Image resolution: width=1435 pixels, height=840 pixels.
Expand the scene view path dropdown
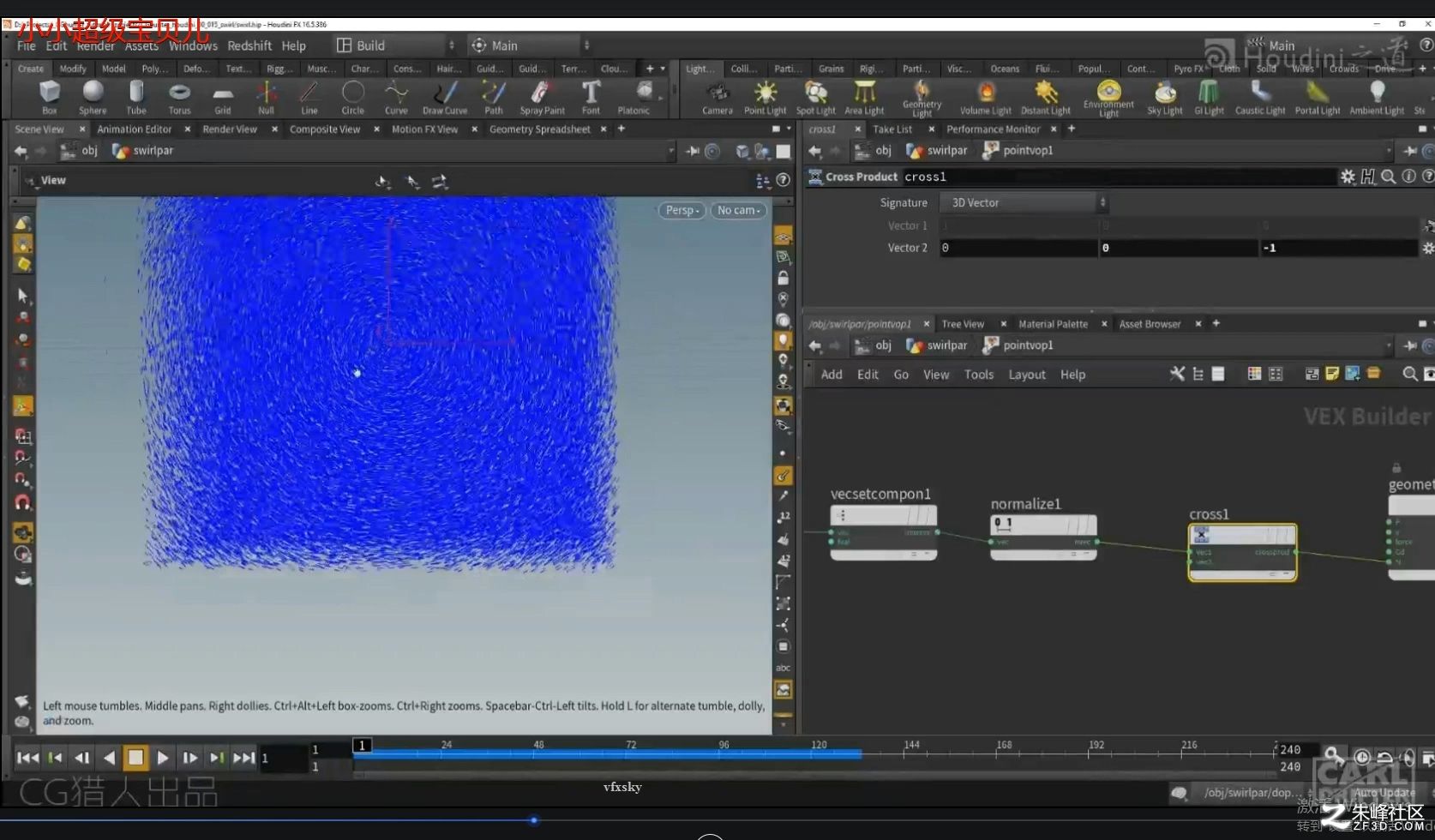tap(671, 151)
